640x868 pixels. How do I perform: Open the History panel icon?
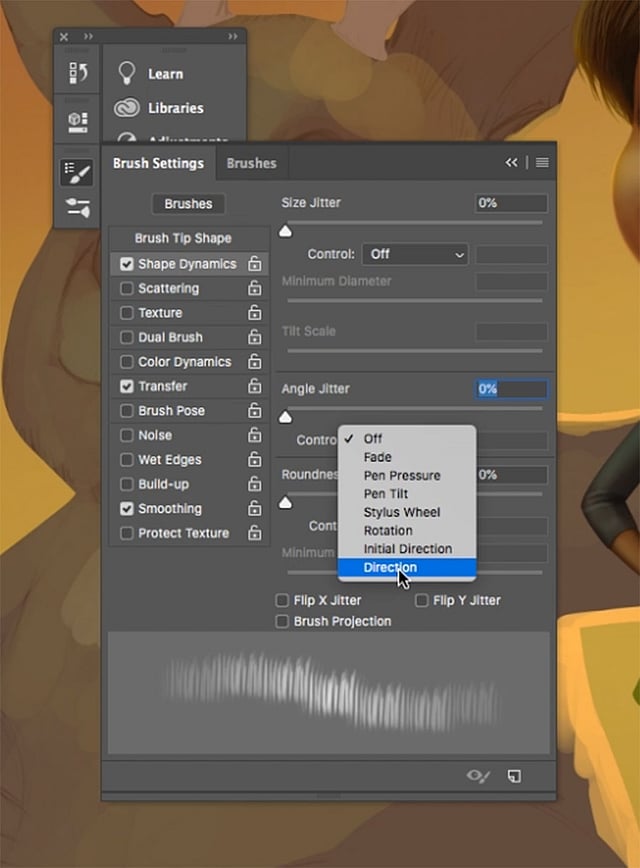[78, 73]
